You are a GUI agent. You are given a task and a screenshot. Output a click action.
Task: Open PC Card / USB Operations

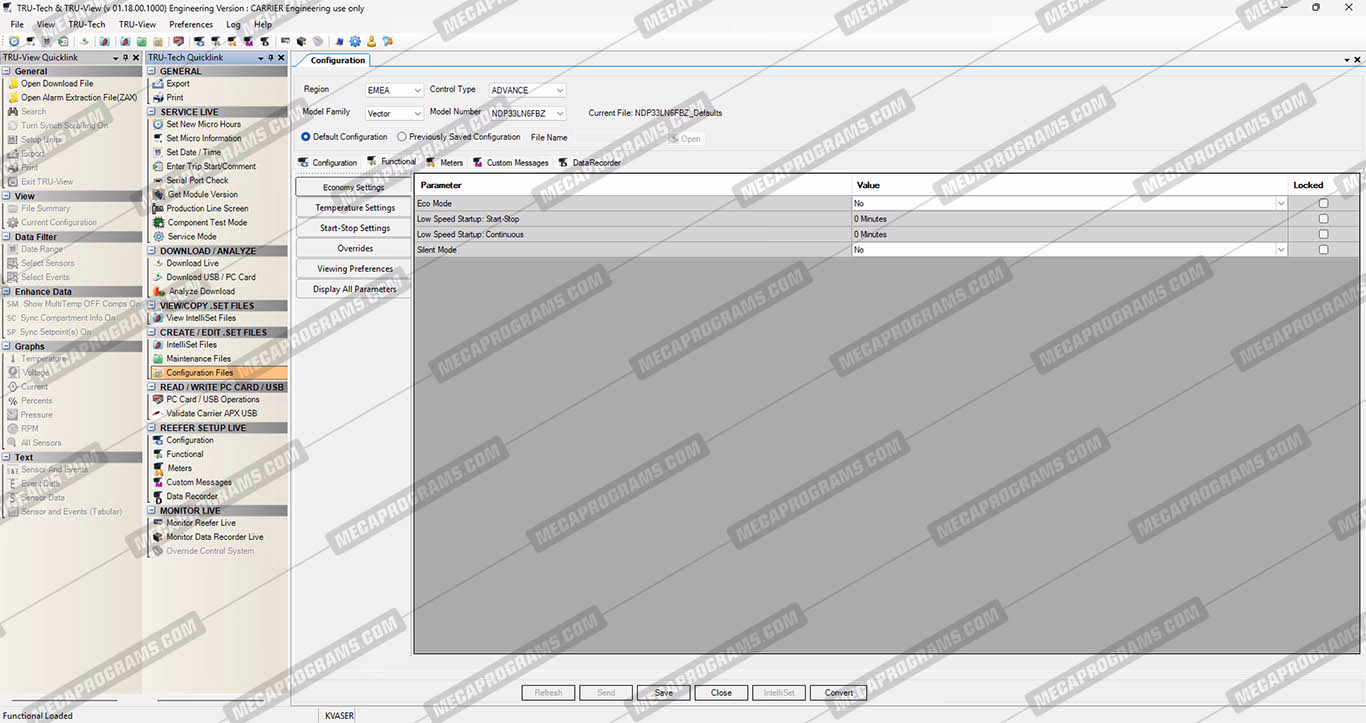point(213,400)
